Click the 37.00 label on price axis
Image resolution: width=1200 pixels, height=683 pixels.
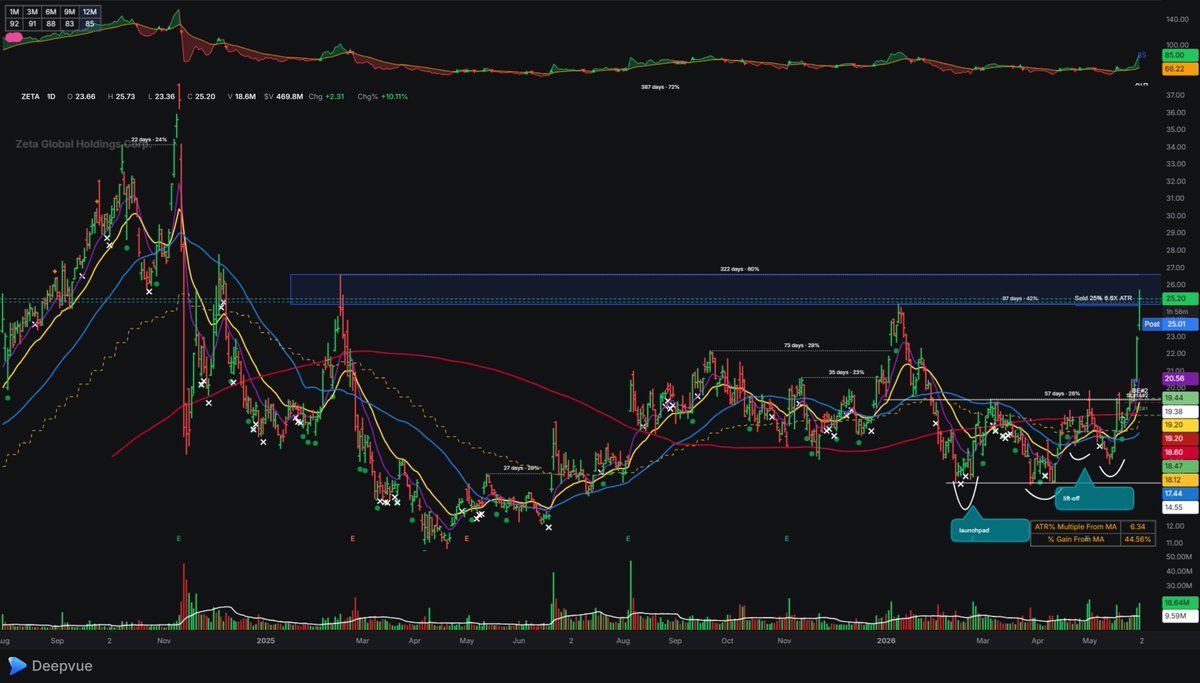point(1176,94)
